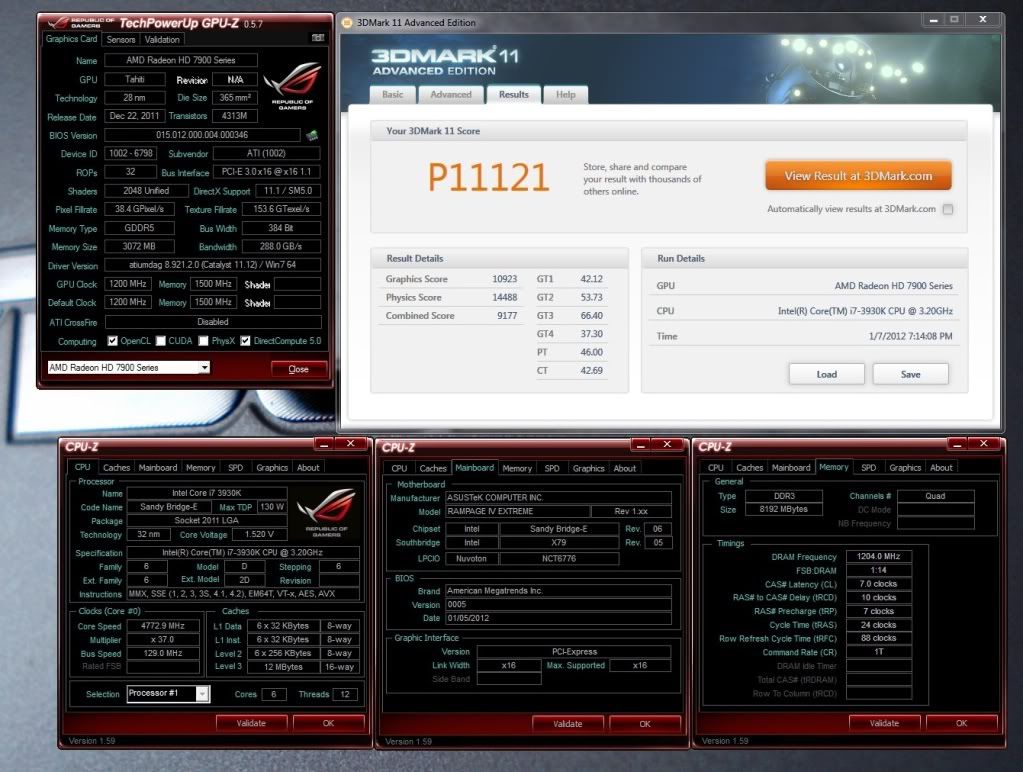
Task: Click the BIOS Date field 01/05/2012
Action: pyautogui.click(x=558, y=618)
